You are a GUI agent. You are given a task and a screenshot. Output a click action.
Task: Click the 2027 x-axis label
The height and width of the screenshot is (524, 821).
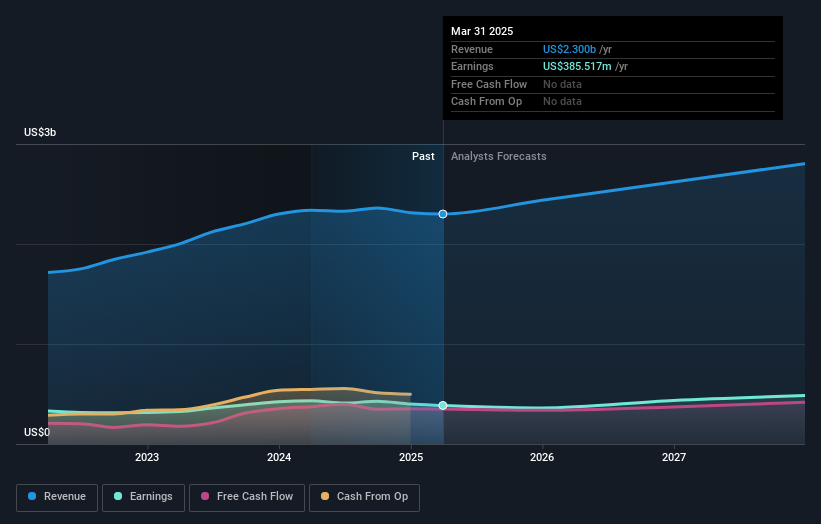674,458
